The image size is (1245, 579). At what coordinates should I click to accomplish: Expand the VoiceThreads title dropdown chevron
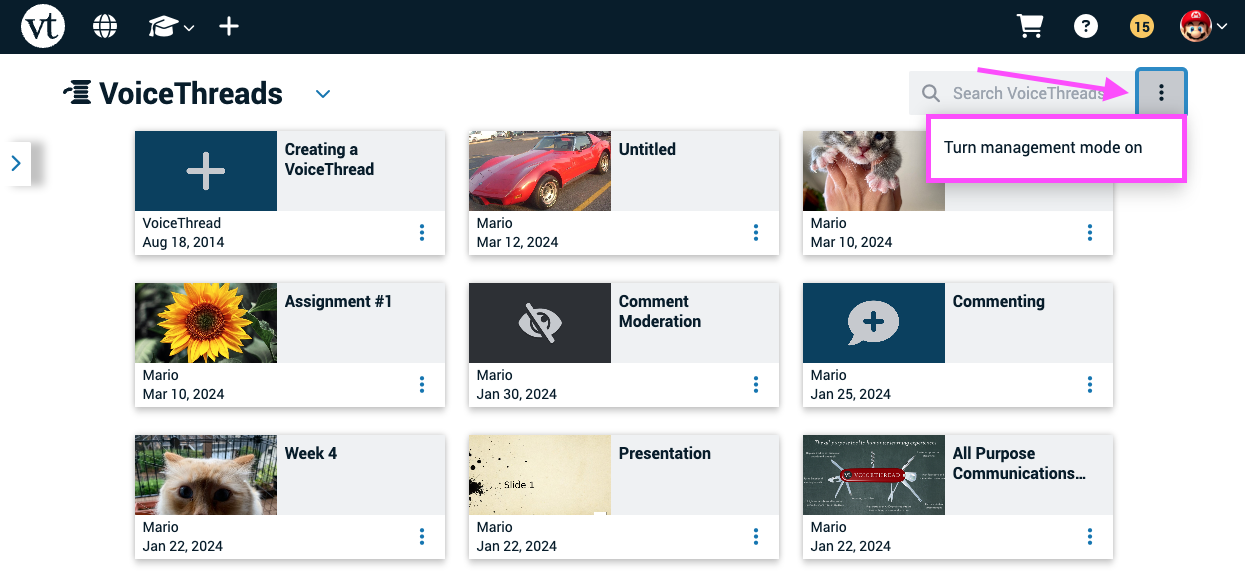click(x=323, y=94)
